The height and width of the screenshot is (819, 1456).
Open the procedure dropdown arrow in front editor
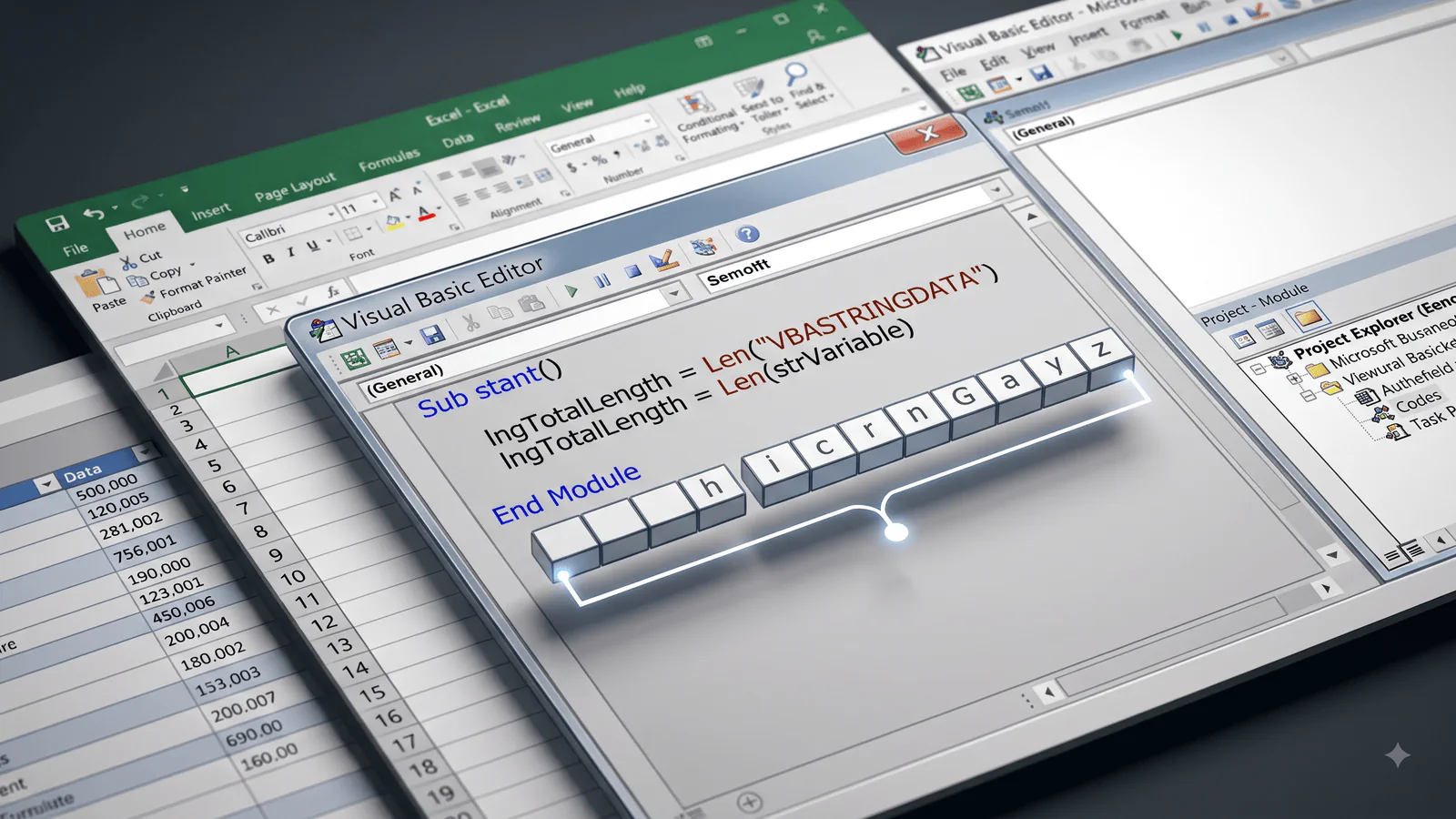tap(997, 190)
